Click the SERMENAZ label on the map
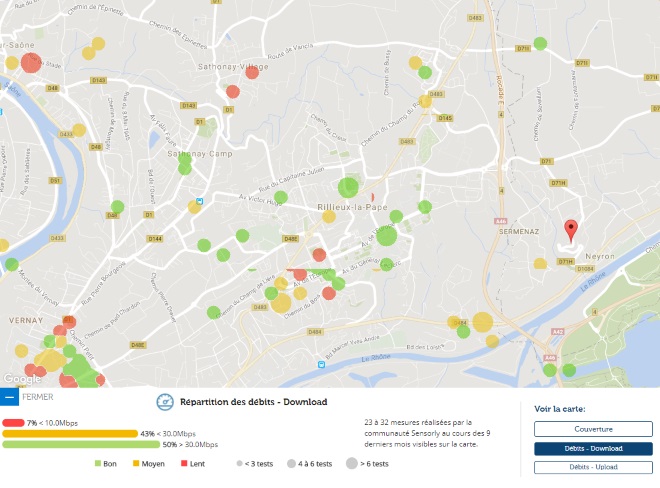This screenshot has width=660, height=488. (x=519, y=232)
